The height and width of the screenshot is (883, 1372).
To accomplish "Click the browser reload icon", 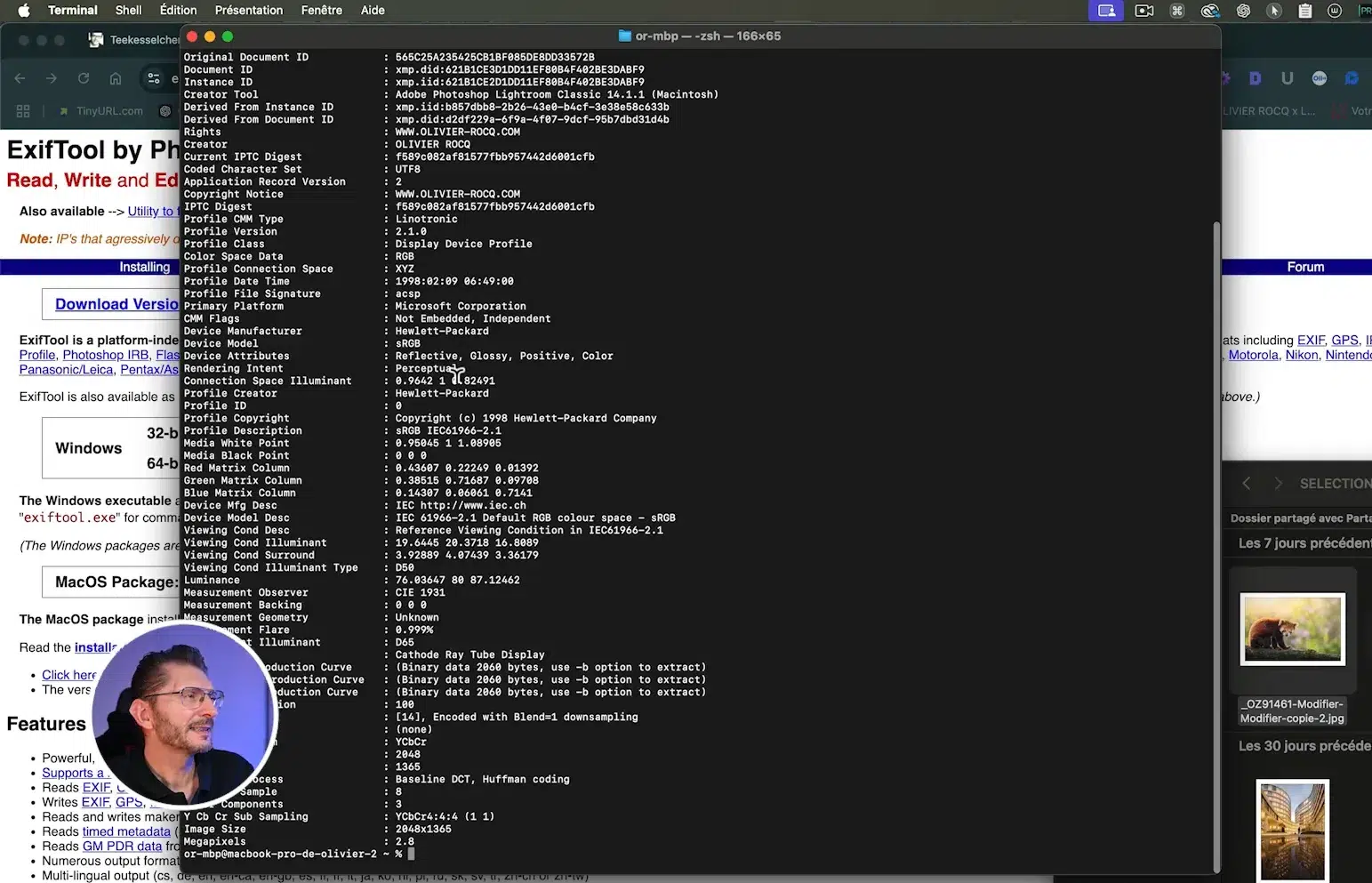I will click(x=84, y=78).
